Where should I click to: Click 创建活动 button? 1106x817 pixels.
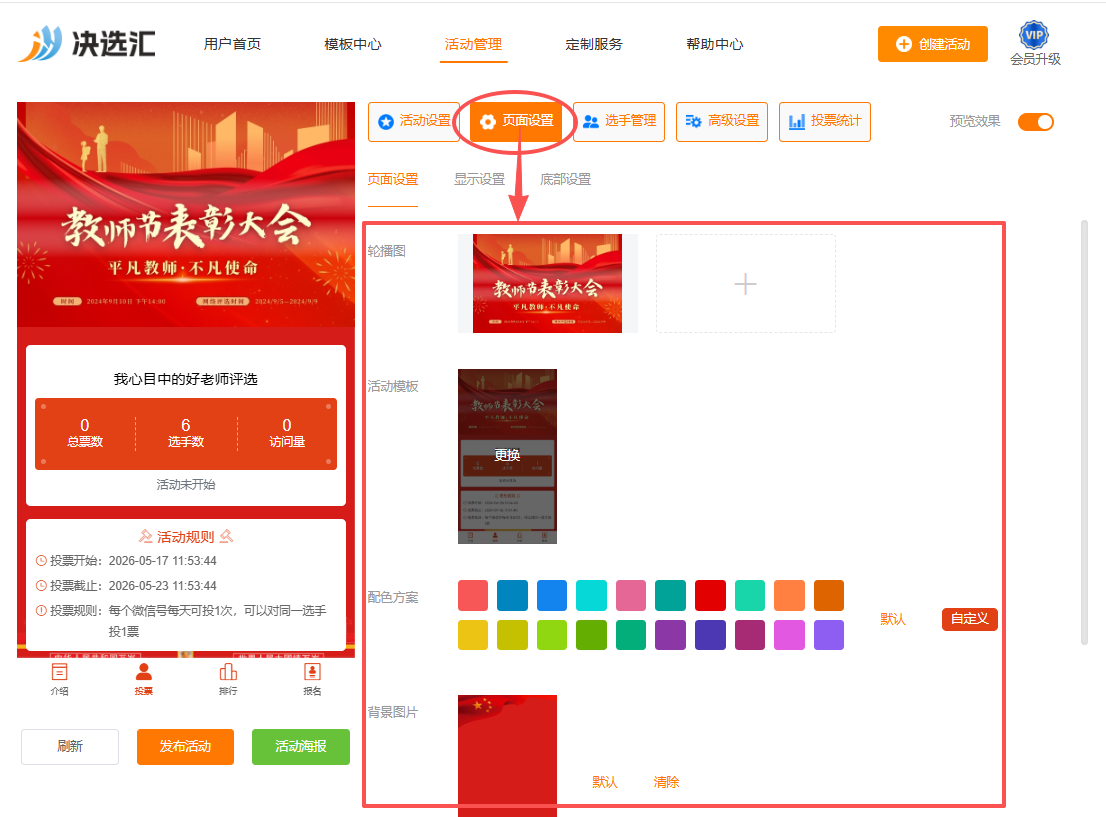[932, 44]
